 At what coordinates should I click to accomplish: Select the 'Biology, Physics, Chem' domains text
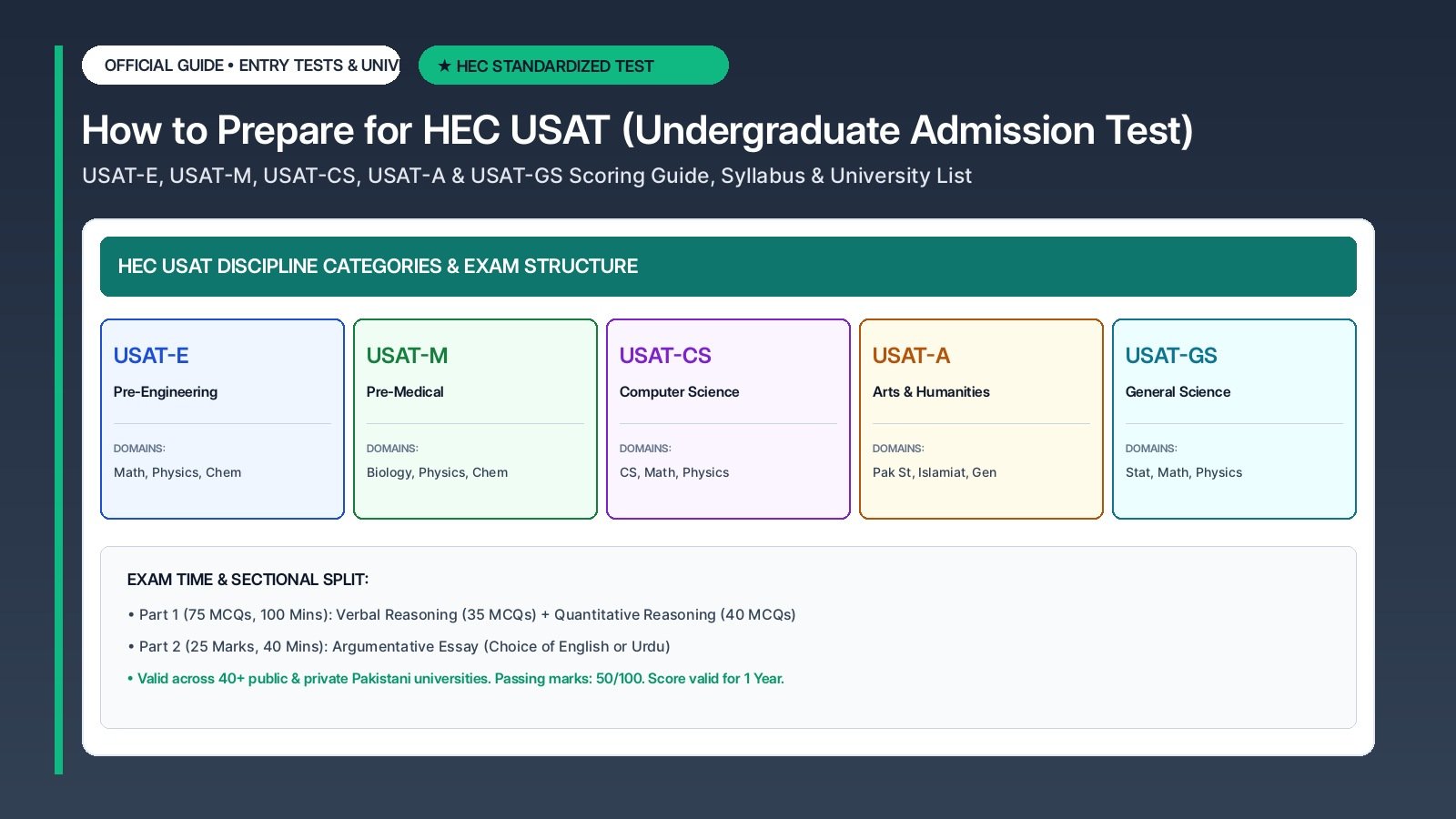click(x=437, y=472)
